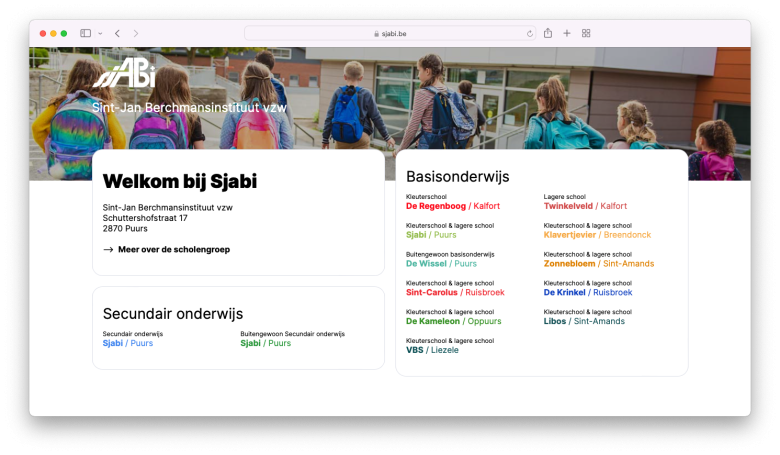Click the Kleuterschool label above De Regenboog

[x=426, y=197]
